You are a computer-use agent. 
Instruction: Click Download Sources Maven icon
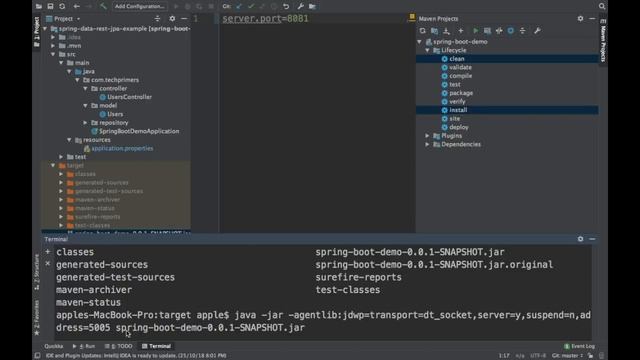tap(446, 31)
